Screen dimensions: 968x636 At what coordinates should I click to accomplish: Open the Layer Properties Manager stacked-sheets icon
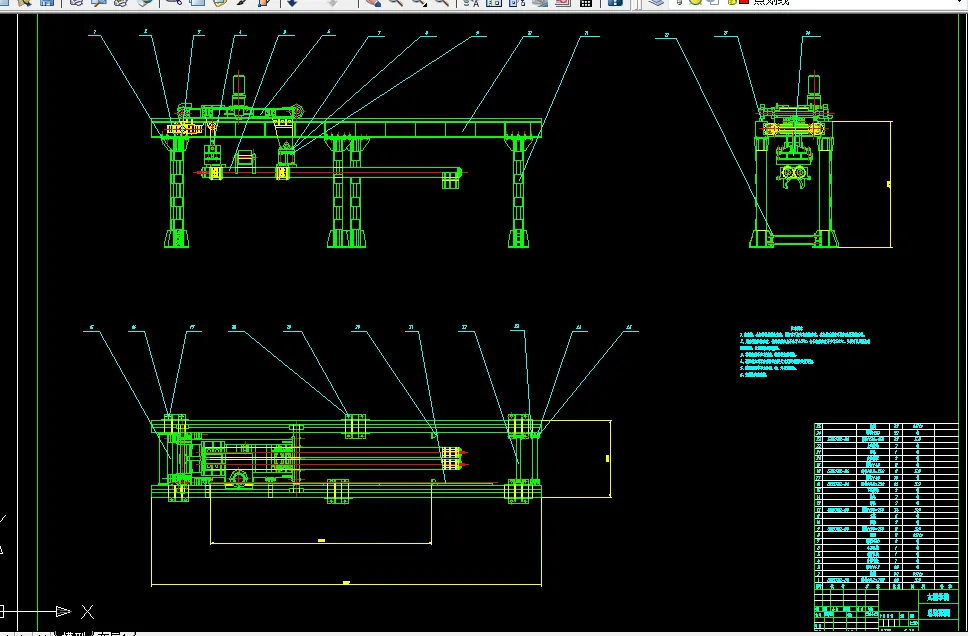pyautogui.click(x=656, y=2)
